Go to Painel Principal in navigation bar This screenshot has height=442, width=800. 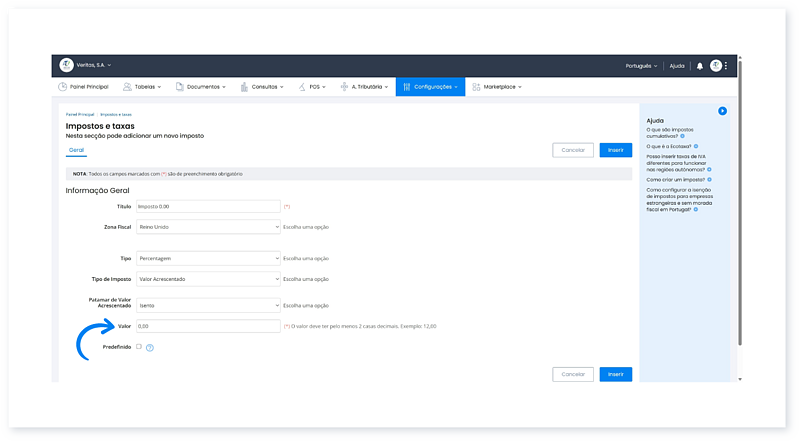coord(83,87)
